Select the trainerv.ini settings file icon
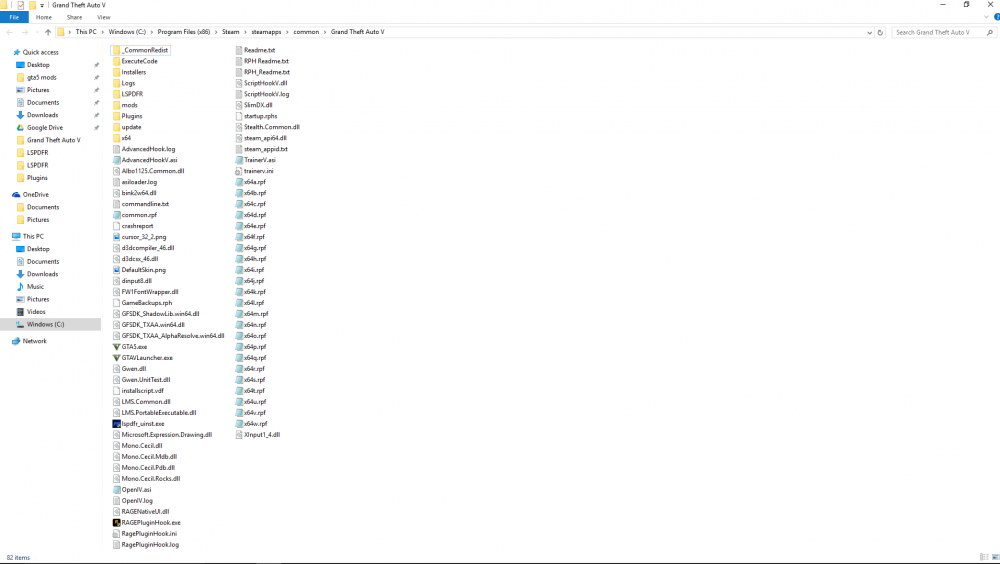Viewport: 1000px width, 564px height. 239,171
